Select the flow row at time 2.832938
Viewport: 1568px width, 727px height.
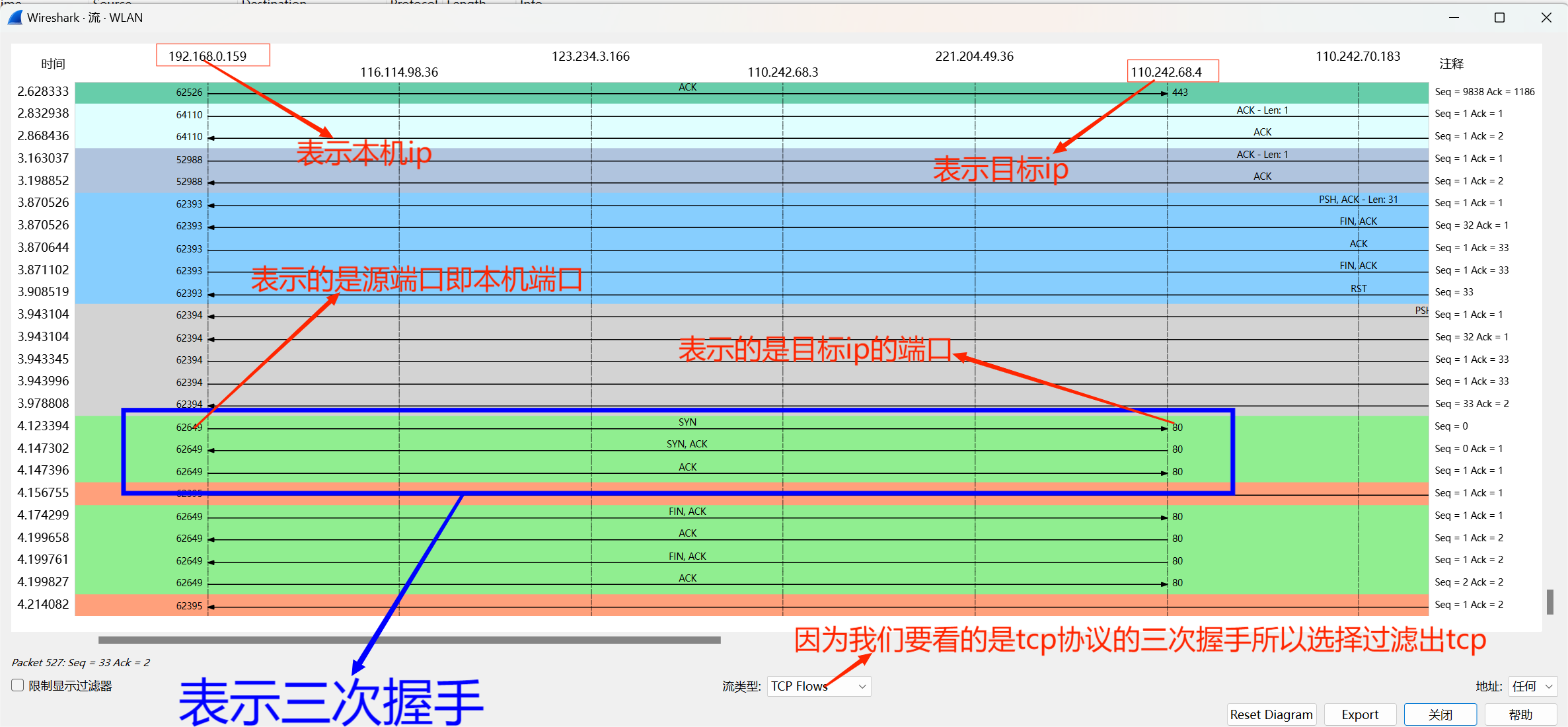coord(751,115)
